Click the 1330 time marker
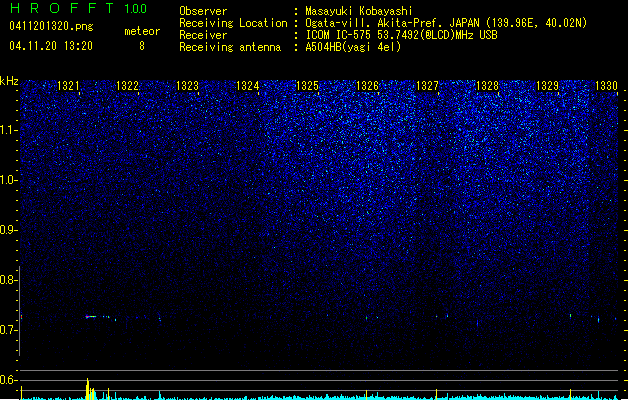The height and width of the screenshot is (400, 629). click(x=607, y=86)
